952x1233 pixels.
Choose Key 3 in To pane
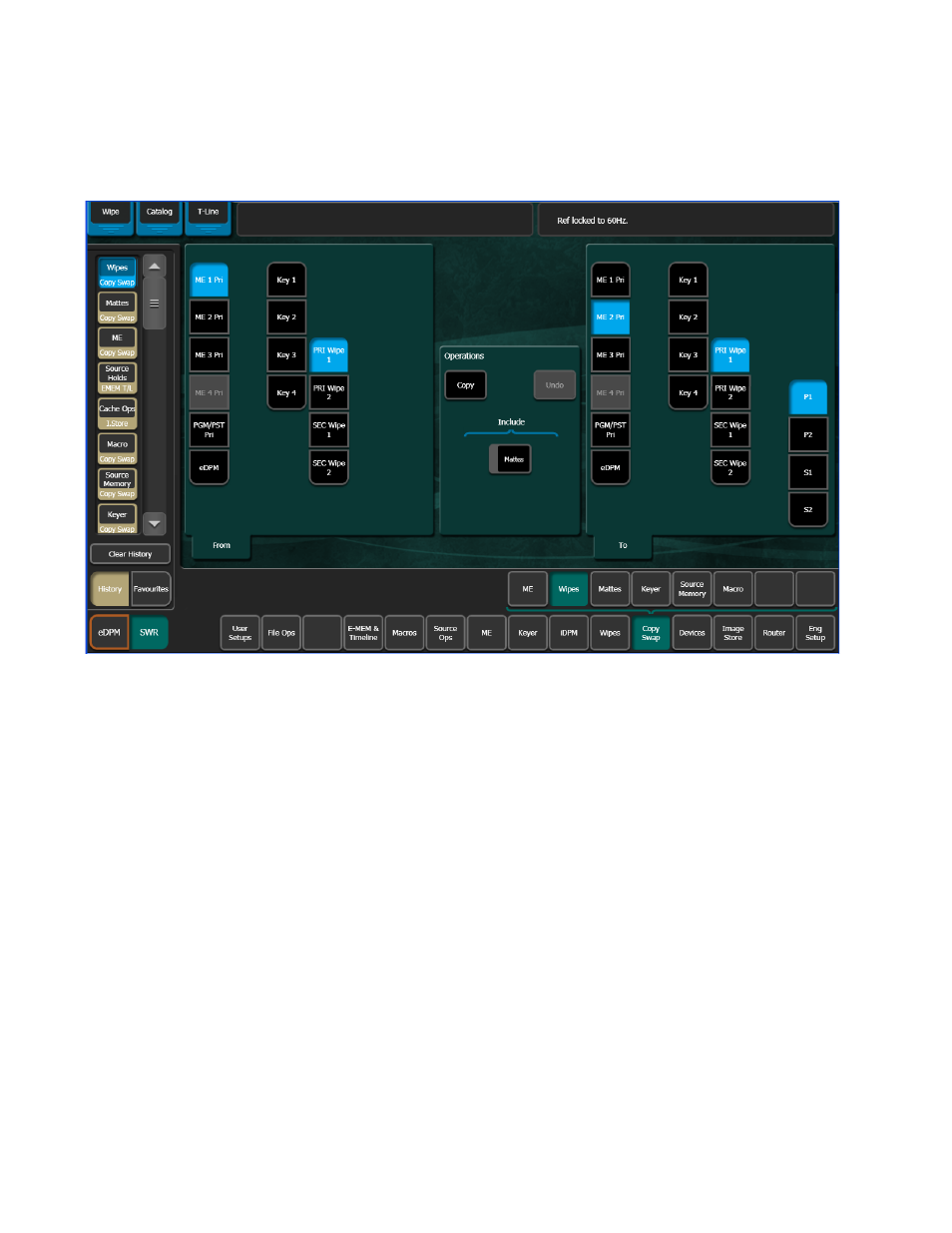coord(688,355)
